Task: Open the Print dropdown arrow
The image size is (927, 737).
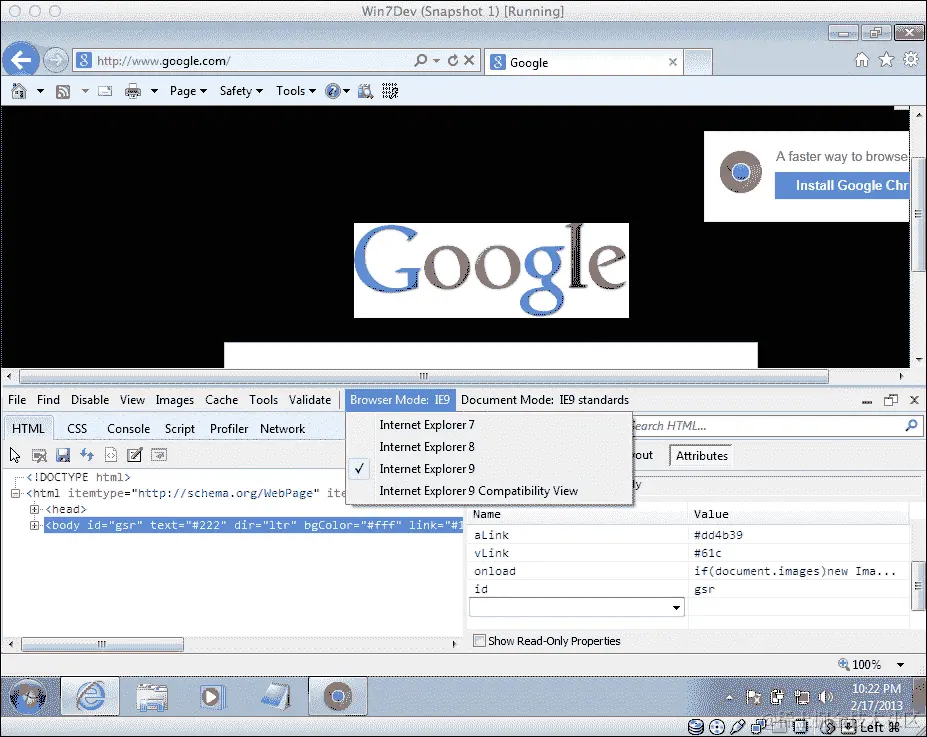Action: 154,91
